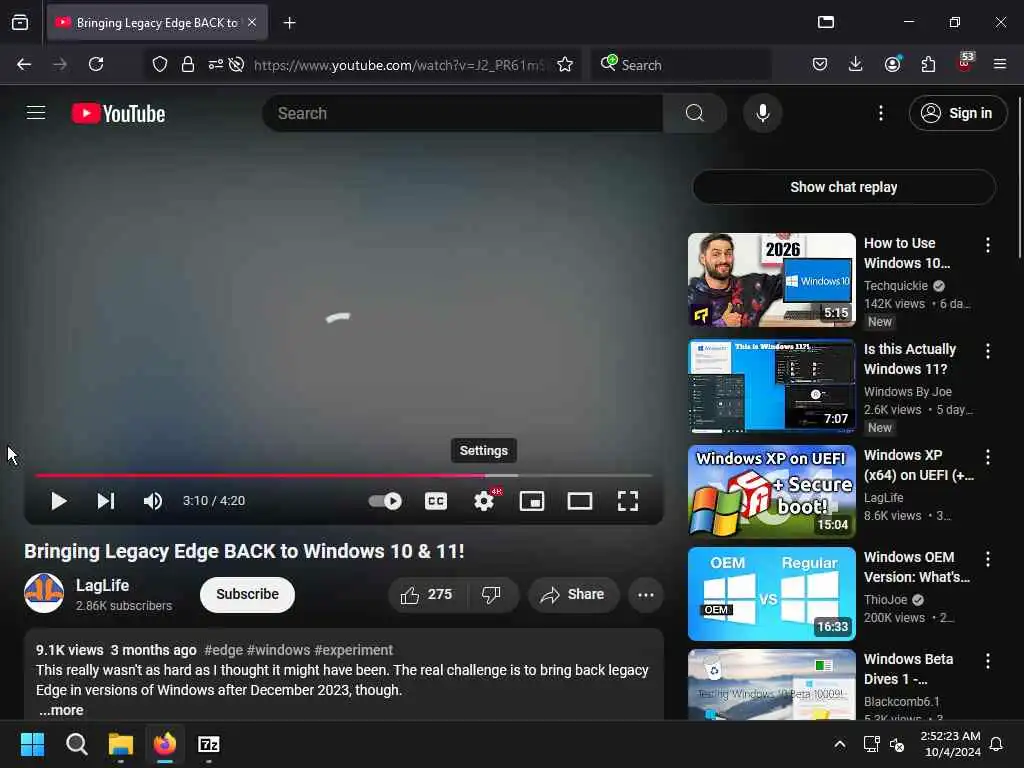Enable miniplayer mode icon
The height and width of the screenshot is (768, 1024).
tap(532, 501)
